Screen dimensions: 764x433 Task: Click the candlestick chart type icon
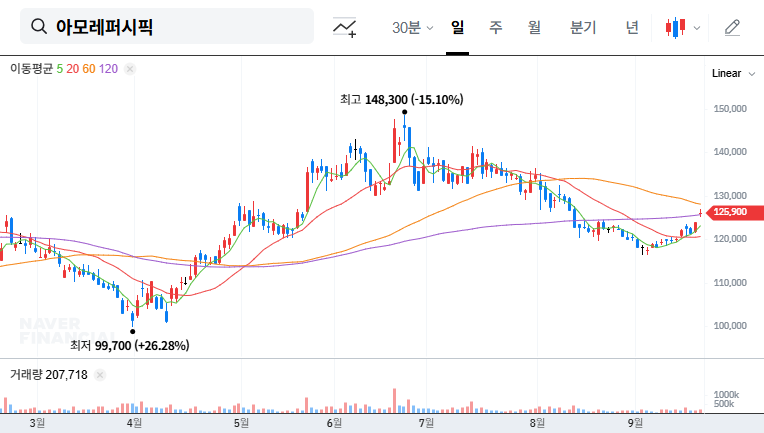675,27
